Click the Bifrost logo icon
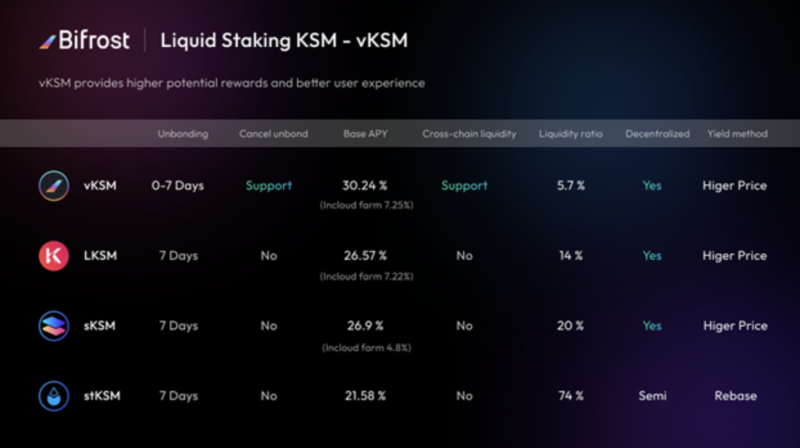 click(47, 42)
